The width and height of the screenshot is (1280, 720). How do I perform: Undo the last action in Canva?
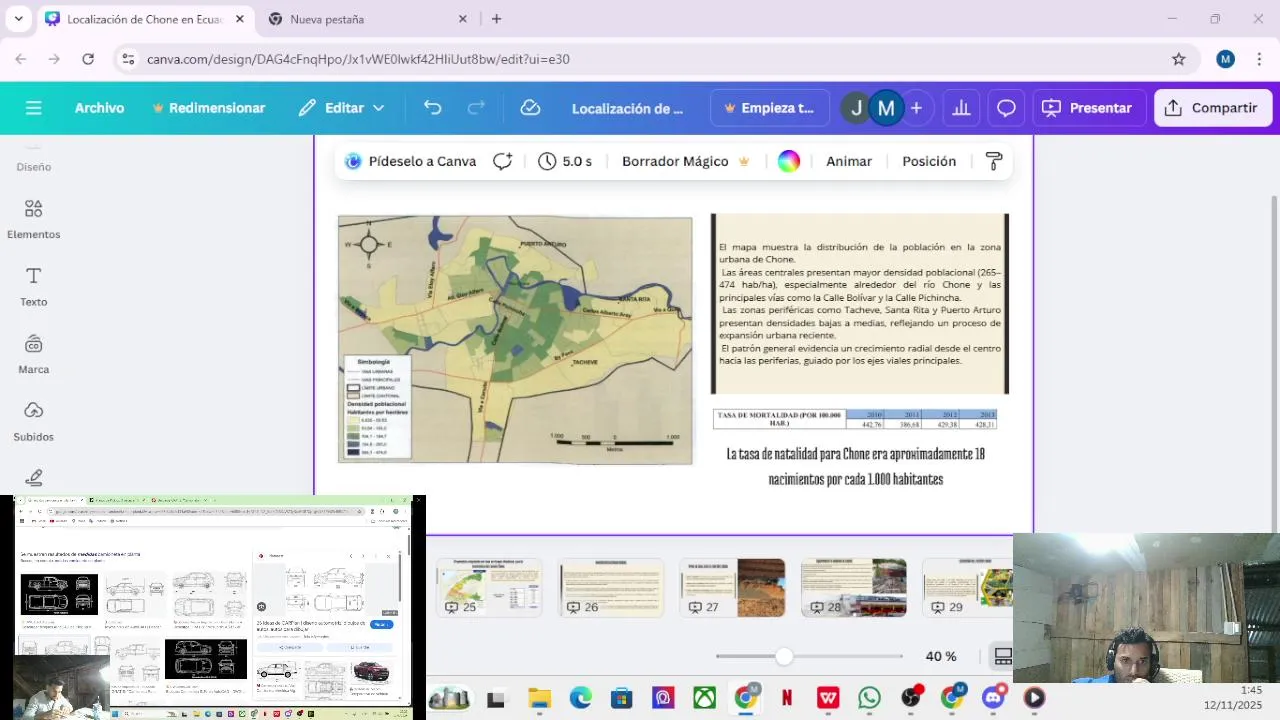click(x=432, y=108)
